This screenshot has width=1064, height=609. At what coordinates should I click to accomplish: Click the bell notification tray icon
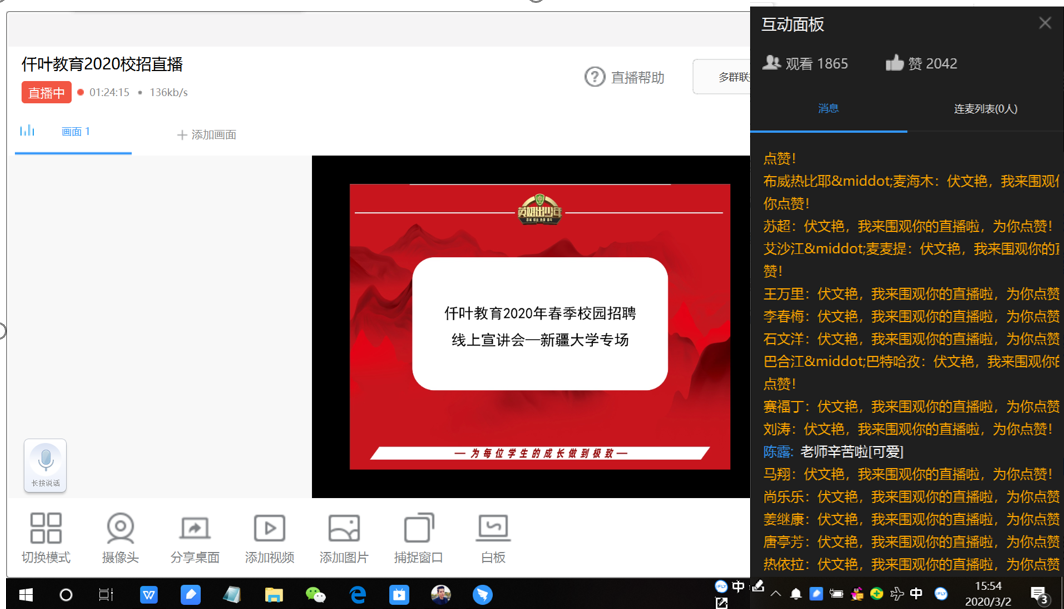coord(796,594)
